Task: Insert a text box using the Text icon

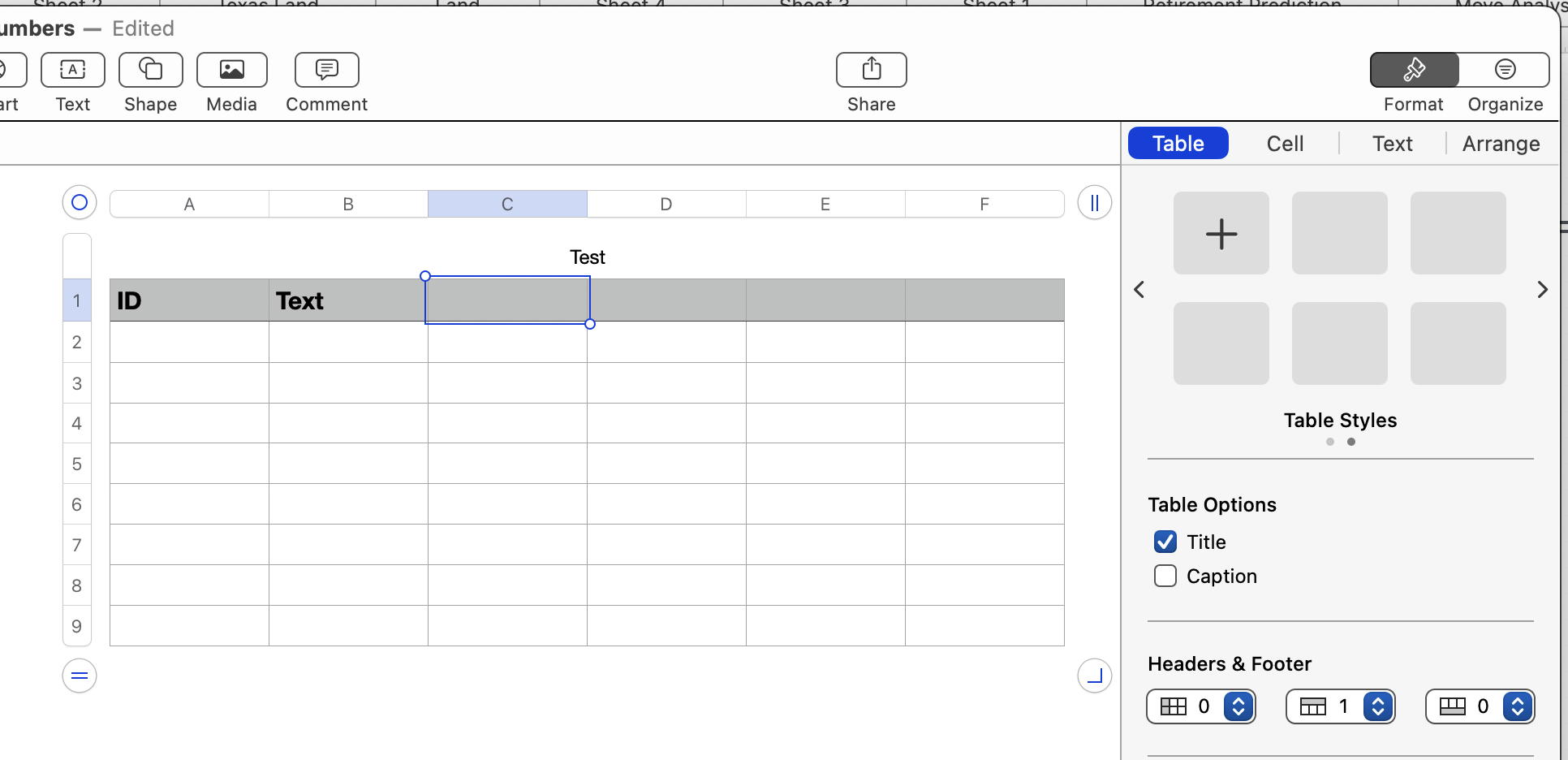Action: 72,70
